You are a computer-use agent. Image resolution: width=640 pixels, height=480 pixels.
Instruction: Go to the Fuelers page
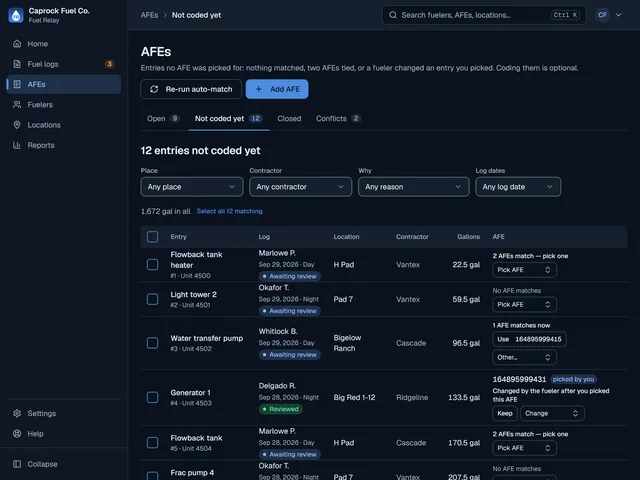[x=63, y=104]
